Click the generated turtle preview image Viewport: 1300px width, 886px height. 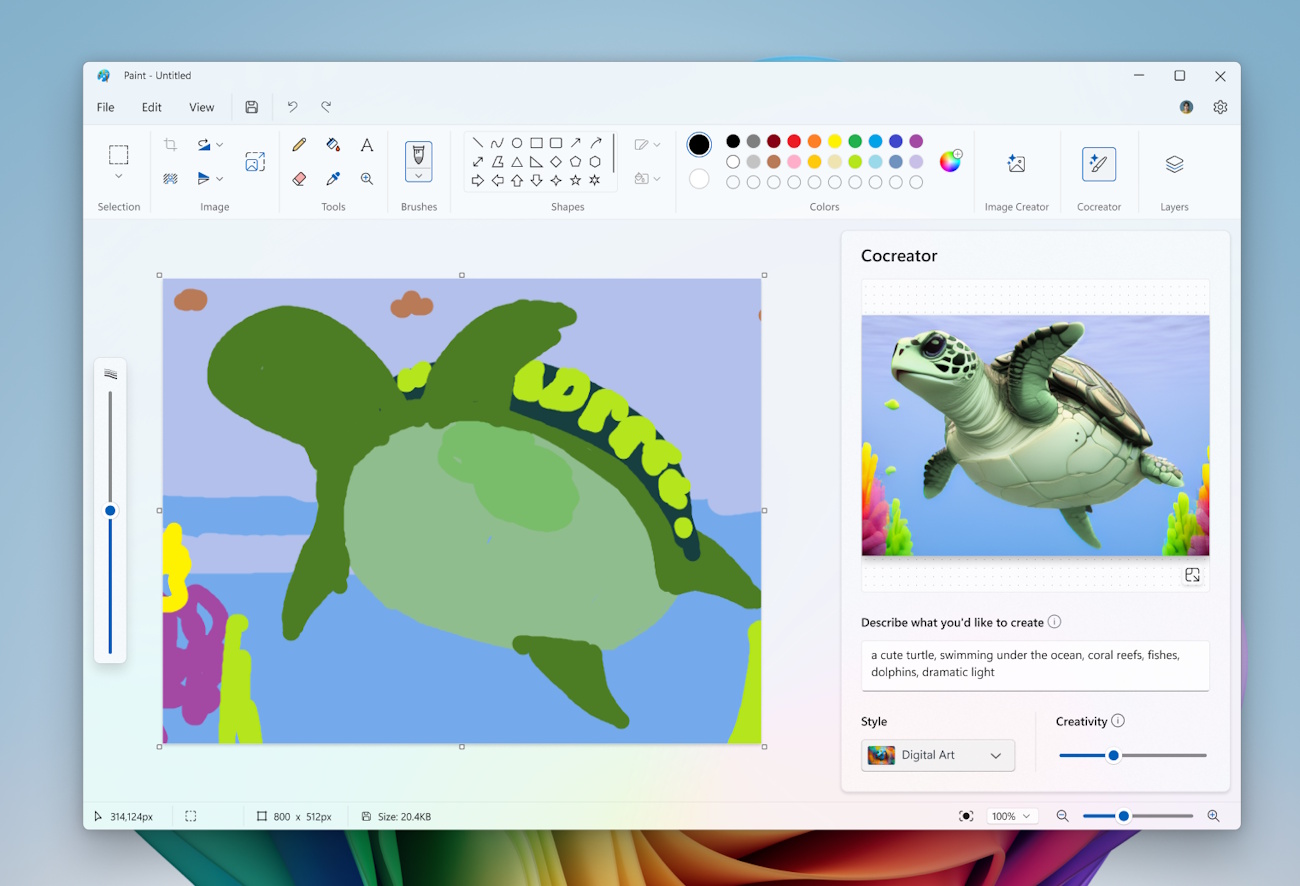pyautogui.click(x=1035, y=435)
